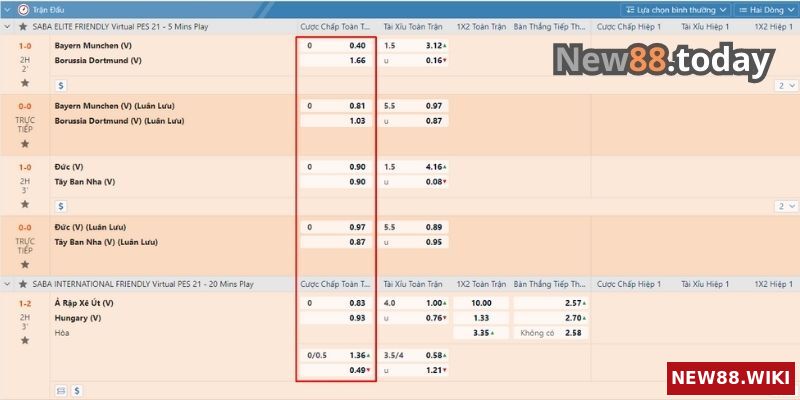Click the dollar icon under Bayern Munchen match
800x400 pixels.
pos(61,85)
